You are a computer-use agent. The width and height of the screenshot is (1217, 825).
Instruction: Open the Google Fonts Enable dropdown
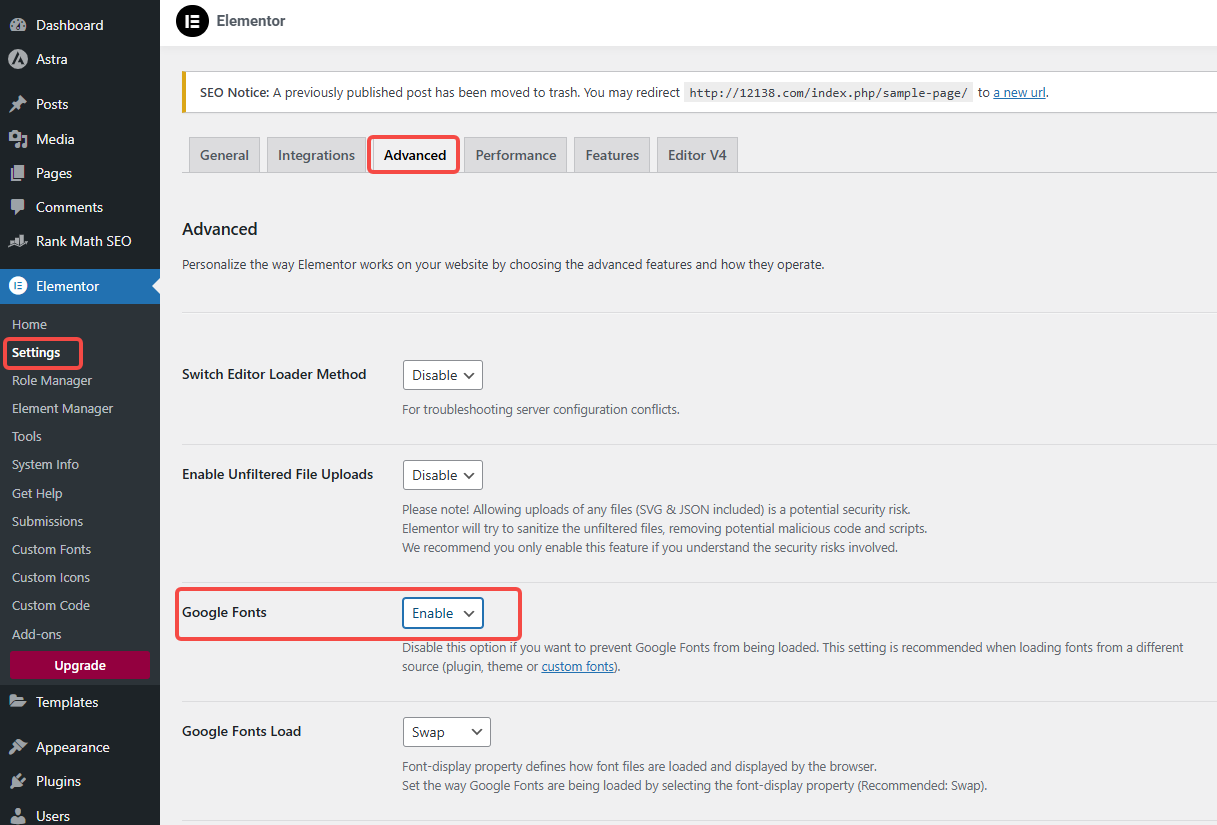coord(442,613)
